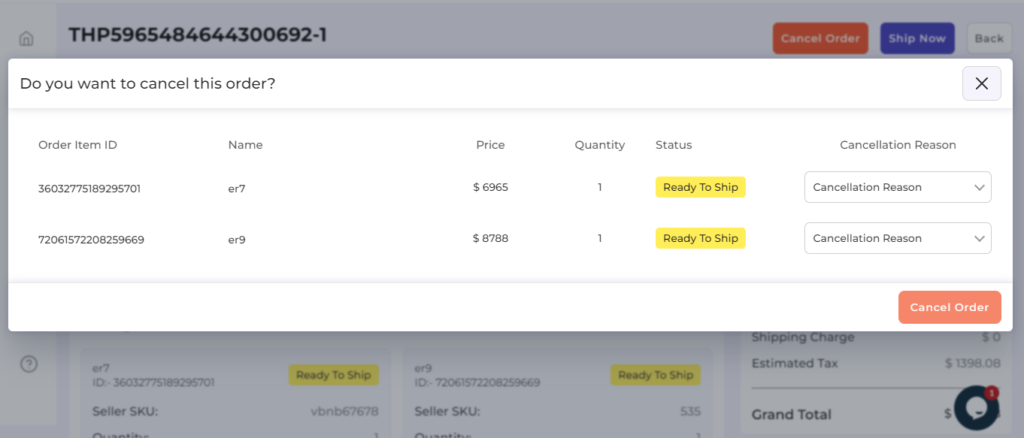1024x438 pixels.
Task: Click the red notification badge on chat
Action: pyautogui.click(x=992, y=393)
